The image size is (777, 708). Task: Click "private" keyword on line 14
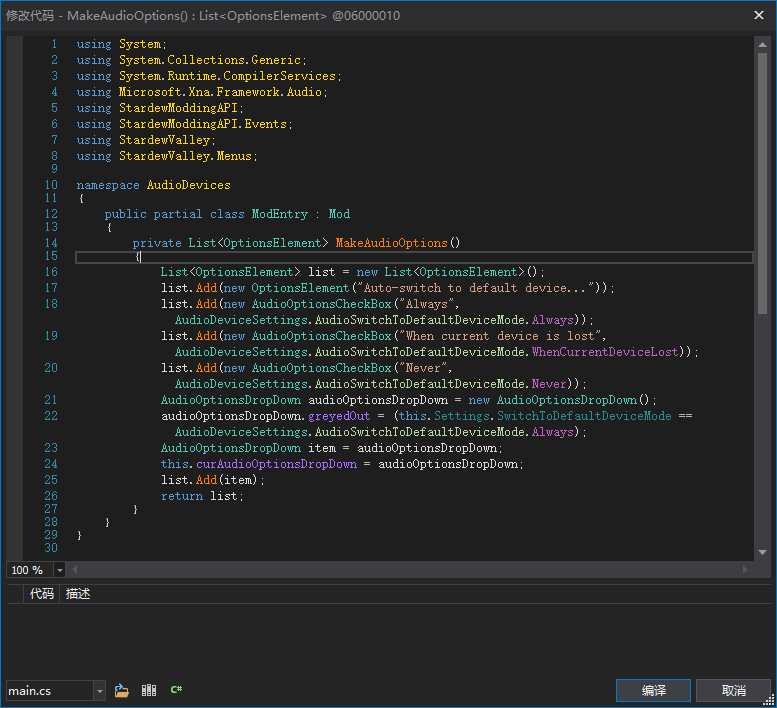point(157,243)
